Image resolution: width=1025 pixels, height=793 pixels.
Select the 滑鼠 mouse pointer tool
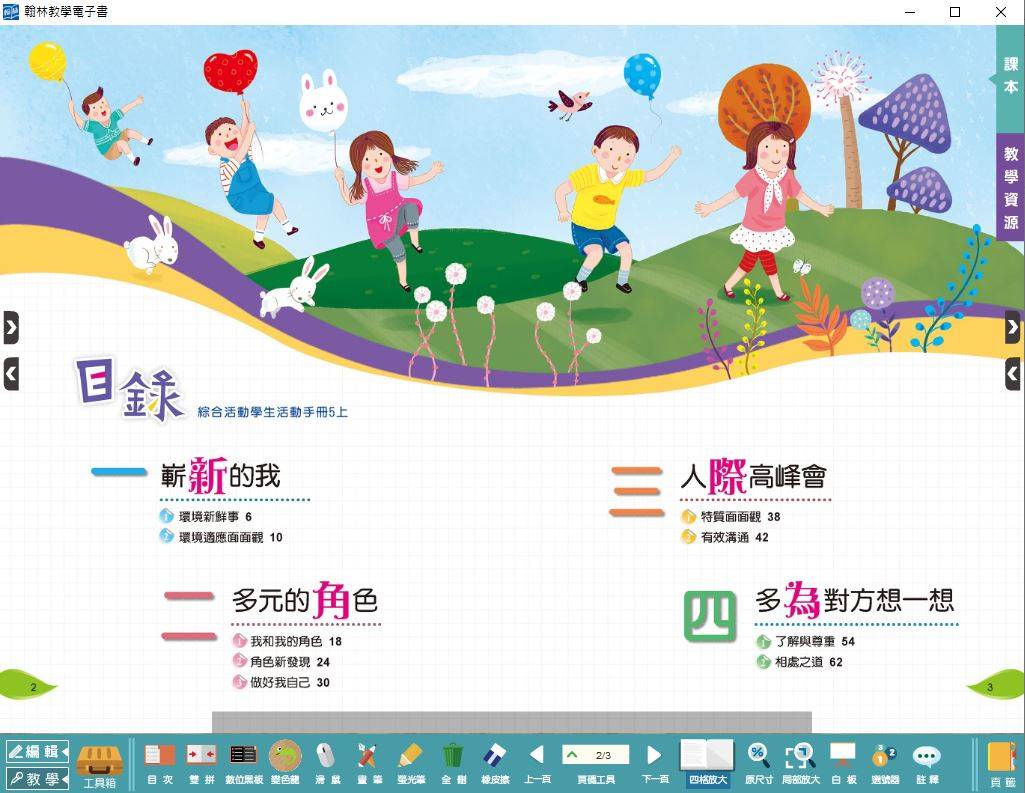[328, 764]
